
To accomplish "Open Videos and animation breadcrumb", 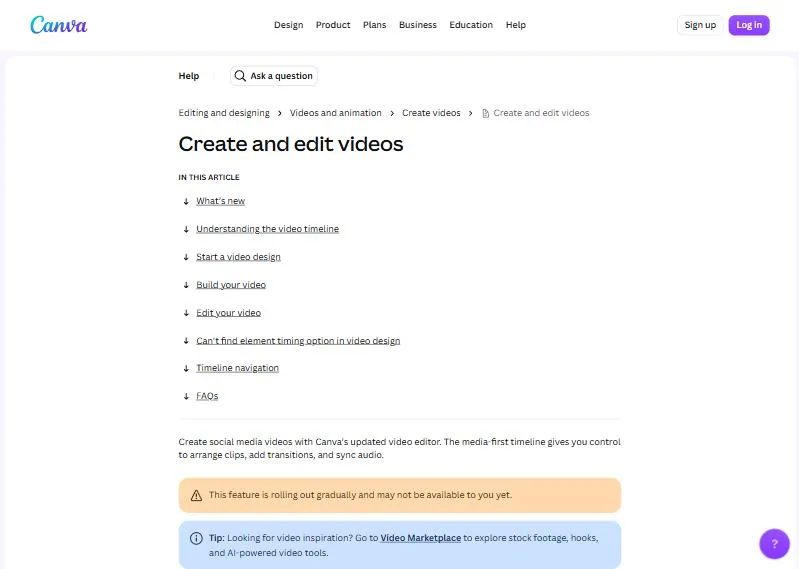I will click(335, 113).
